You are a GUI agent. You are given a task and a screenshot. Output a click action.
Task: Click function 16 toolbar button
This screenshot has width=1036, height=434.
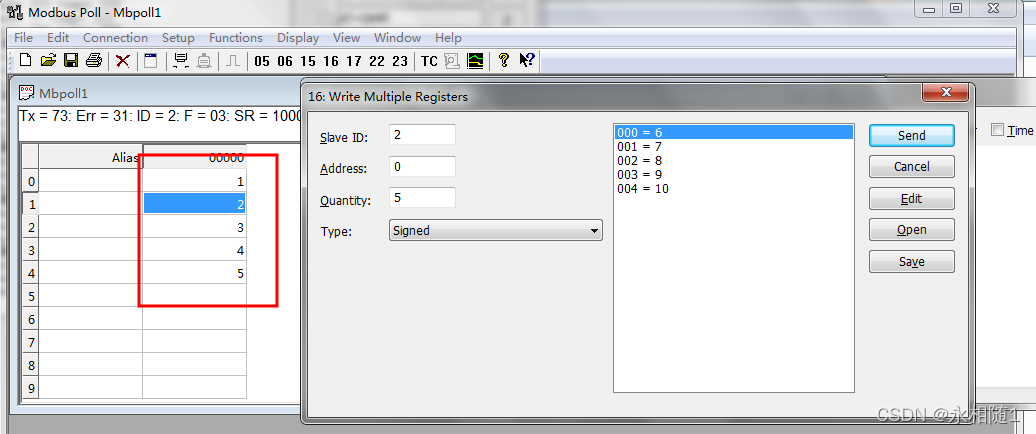pos(331,61)
